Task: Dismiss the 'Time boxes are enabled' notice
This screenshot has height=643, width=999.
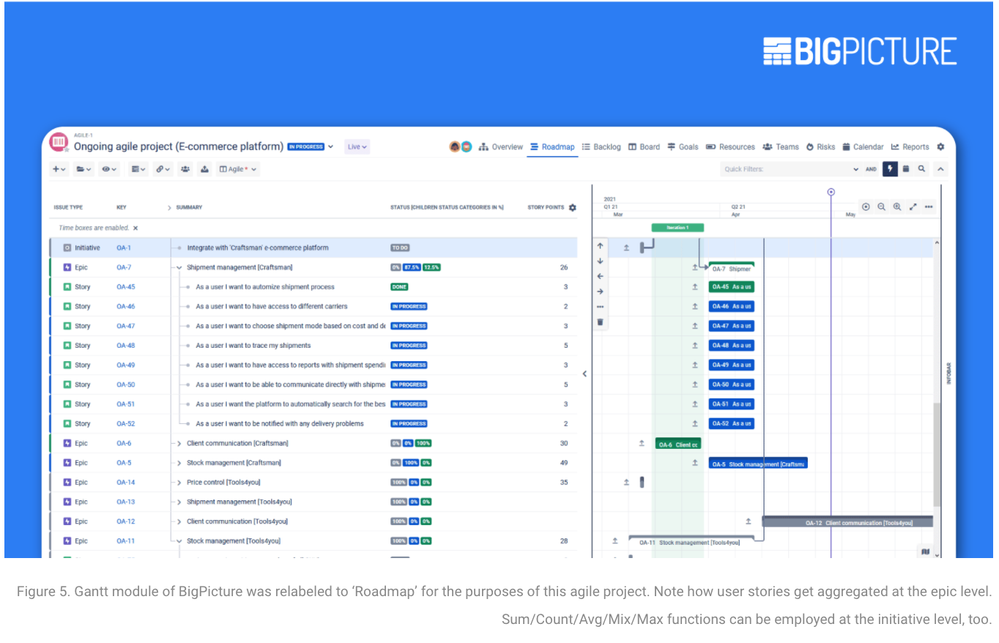Action: [x=136, y=228]
